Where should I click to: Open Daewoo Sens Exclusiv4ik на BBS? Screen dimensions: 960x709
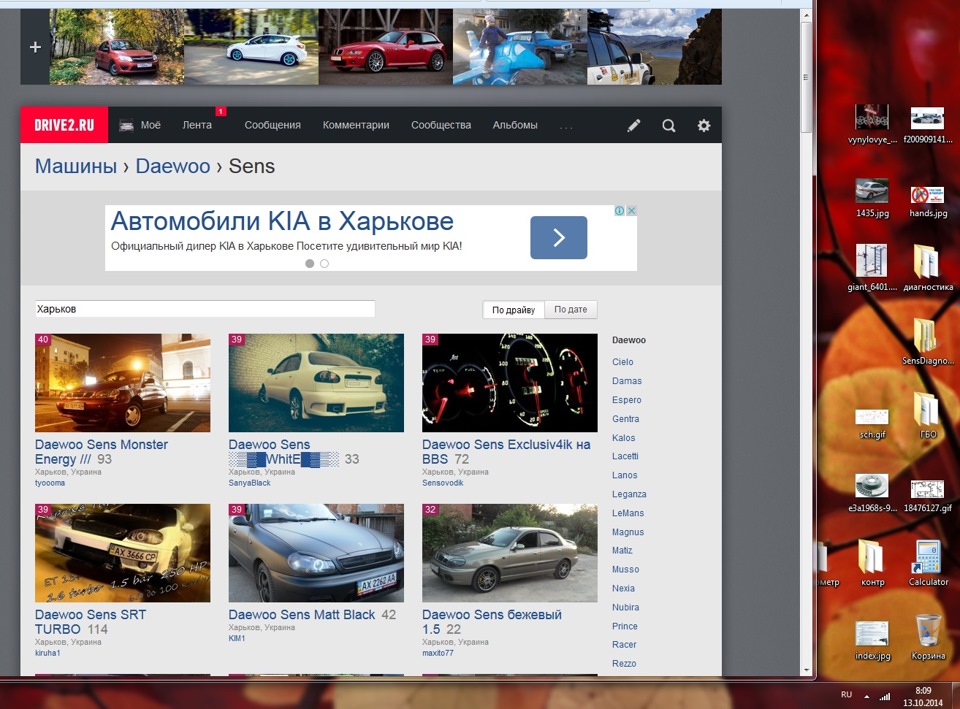[x=506, y=452]
